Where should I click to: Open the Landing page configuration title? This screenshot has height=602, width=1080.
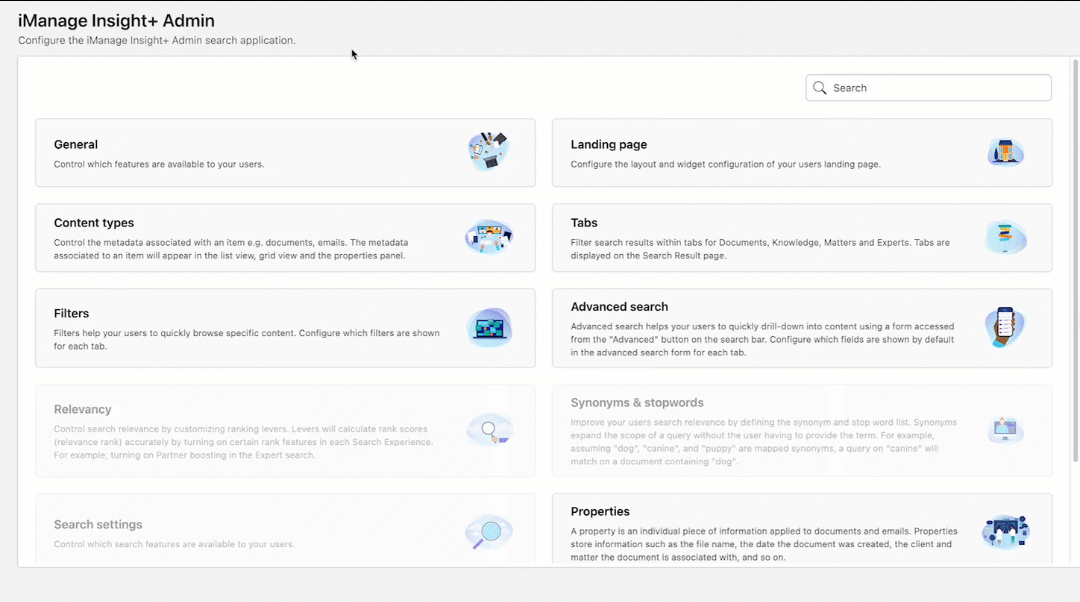(608, 145)
